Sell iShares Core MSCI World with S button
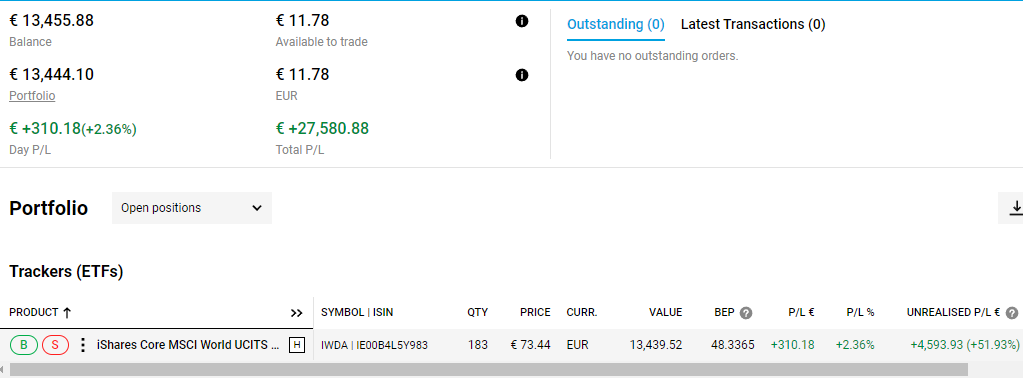 click(x=55, y=345)
